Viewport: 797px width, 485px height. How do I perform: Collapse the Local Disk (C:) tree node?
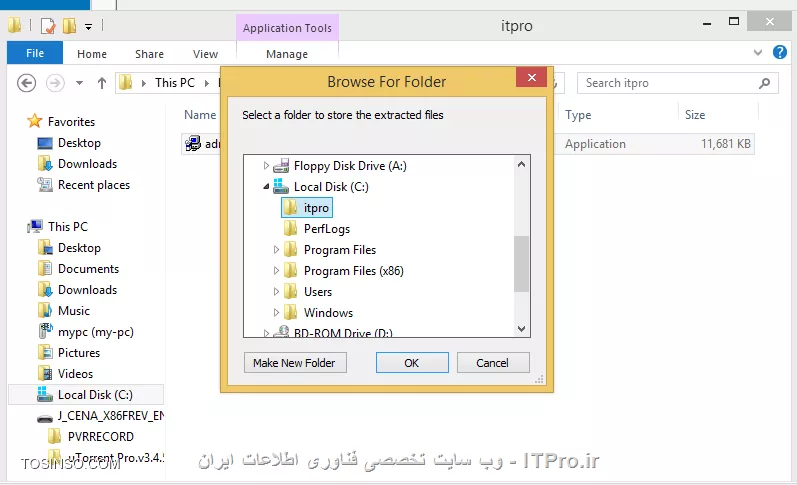(x=266, y=187)
